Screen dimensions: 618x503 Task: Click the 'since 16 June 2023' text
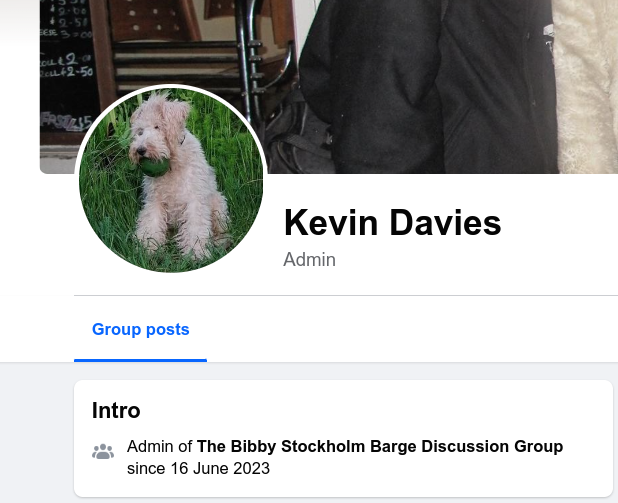tap(198, 468)
